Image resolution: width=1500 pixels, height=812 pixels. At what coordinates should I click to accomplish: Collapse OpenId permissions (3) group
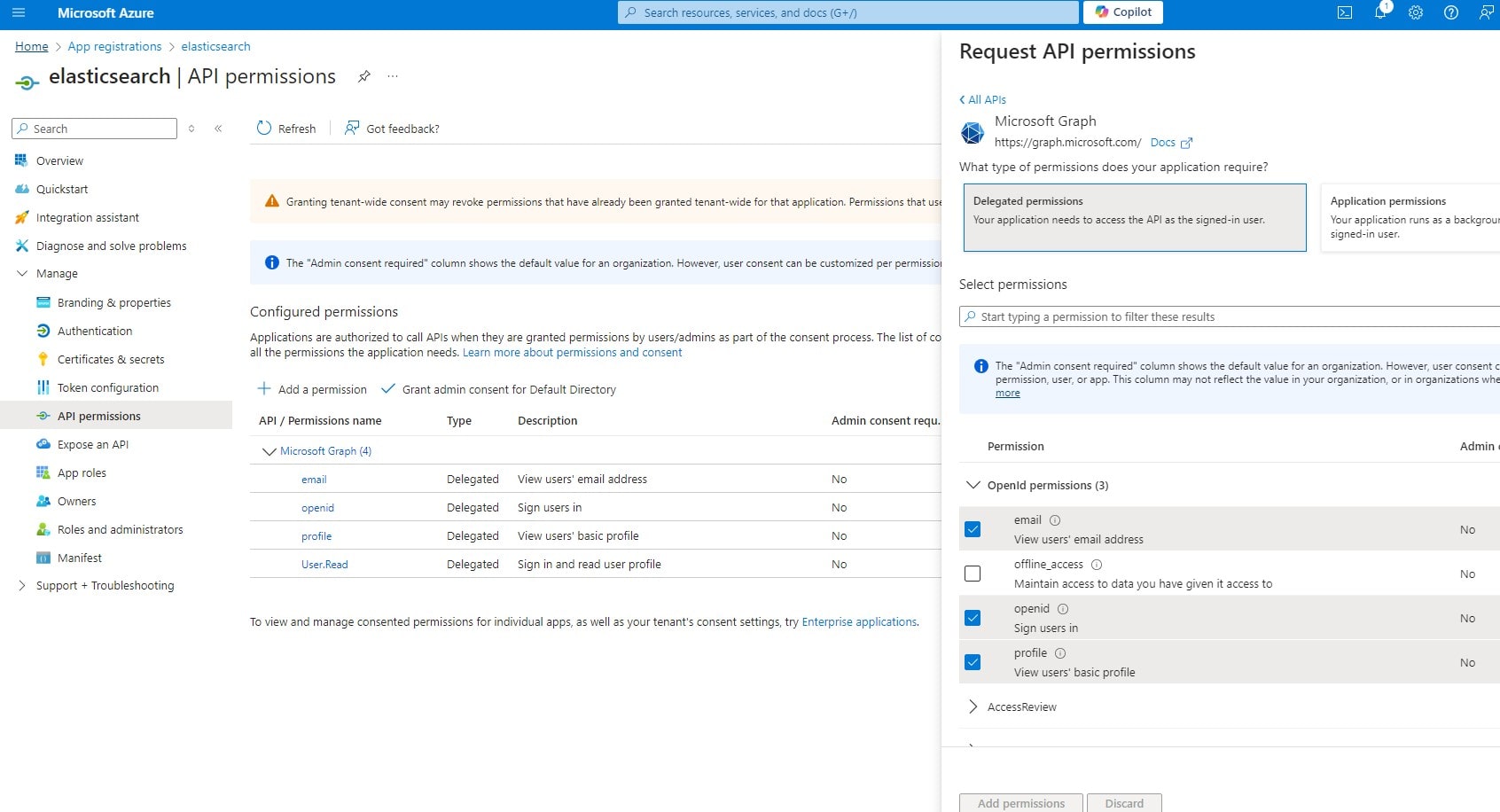click(973, 485)
